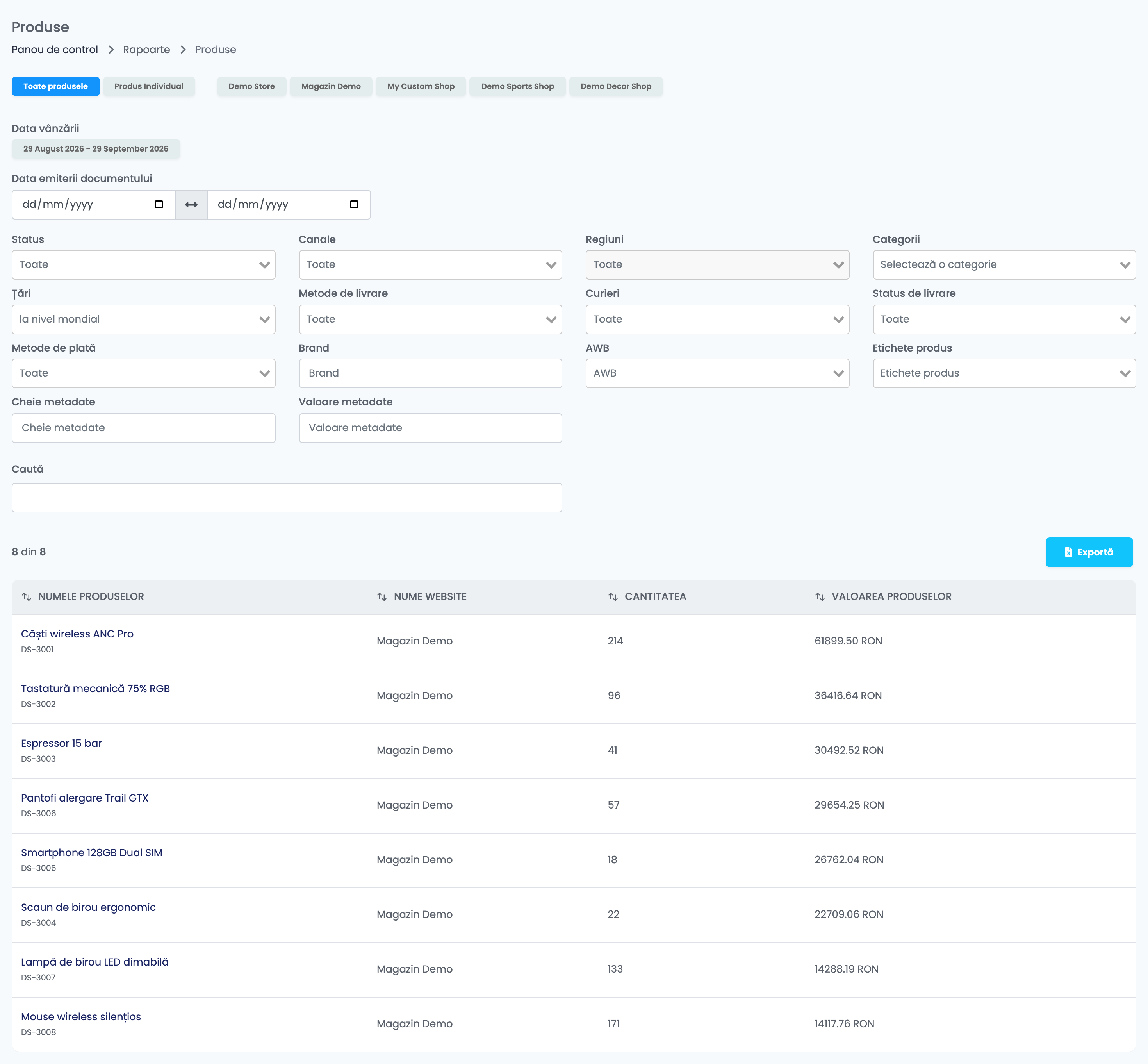Image resolution: width=1148 pixels, height=1064 pixels.
Task: Click quantity 214
Action: (615, 641)
